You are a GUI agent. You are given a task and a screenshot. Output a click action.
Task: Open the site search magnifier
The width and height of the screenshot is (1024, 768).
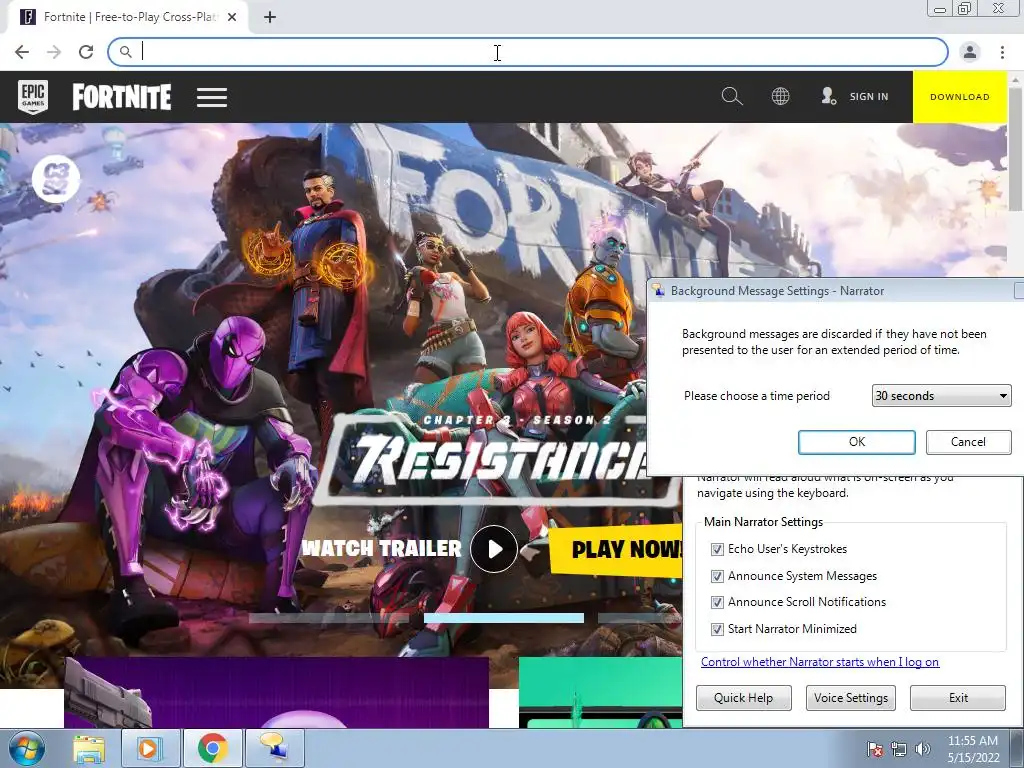tap(732, 97)
